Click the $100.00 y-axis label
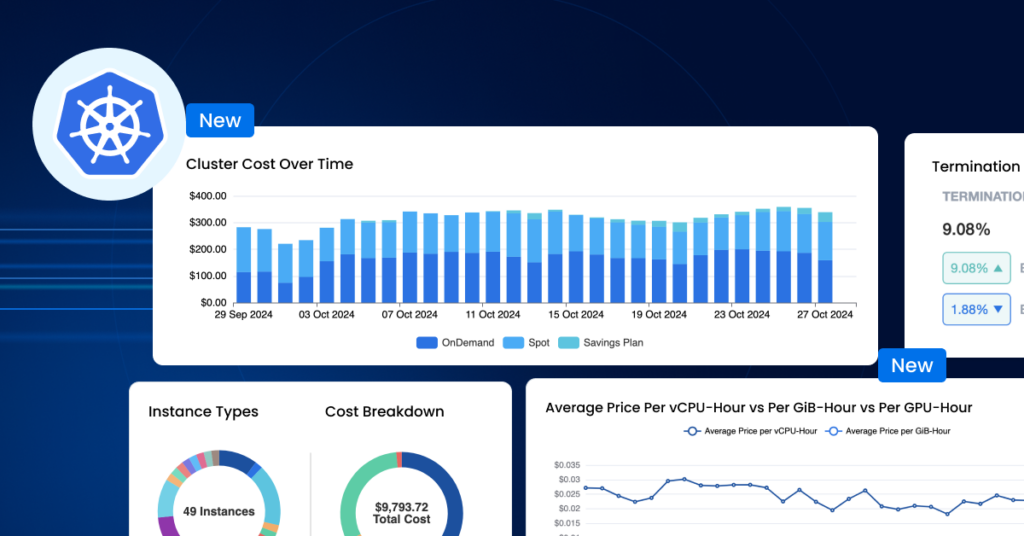Screen dimensions: 1024x536 point(208,276)
